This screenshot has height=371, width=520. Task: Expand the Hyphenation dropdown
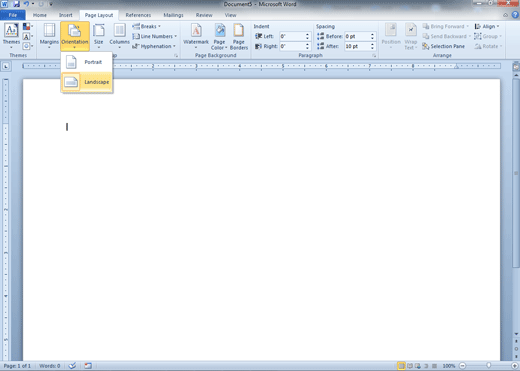coord(154,46)
